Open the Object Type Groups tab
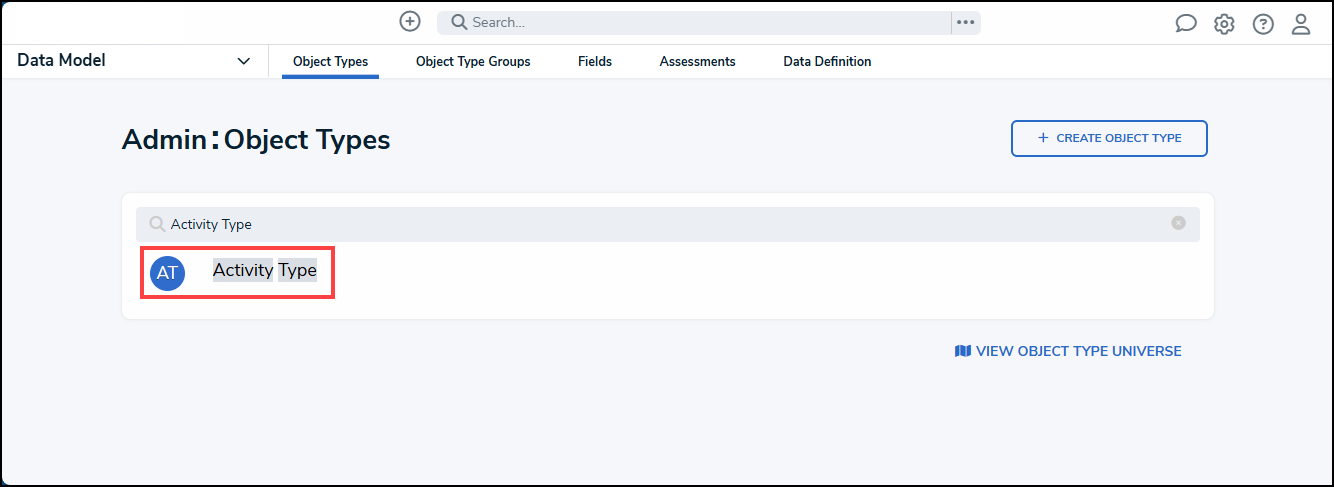Viewport: 1334px width, 487px height. point(473,61)
